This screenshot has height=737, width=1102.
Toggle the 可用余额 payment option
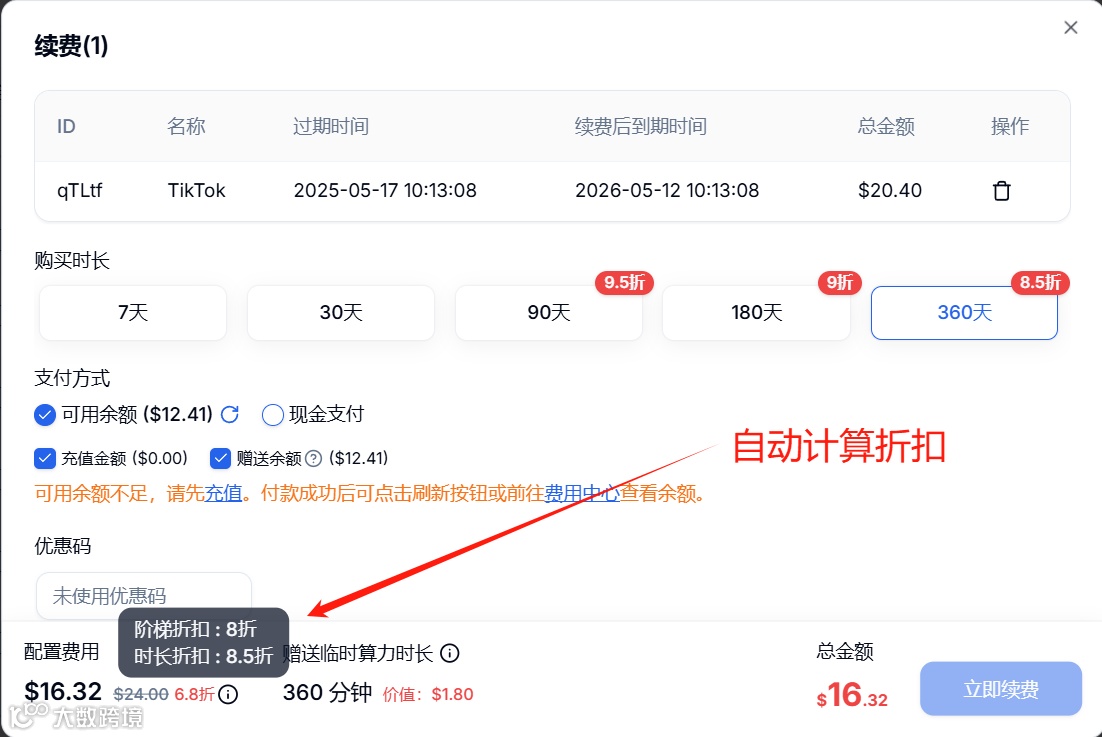point(45,415)
